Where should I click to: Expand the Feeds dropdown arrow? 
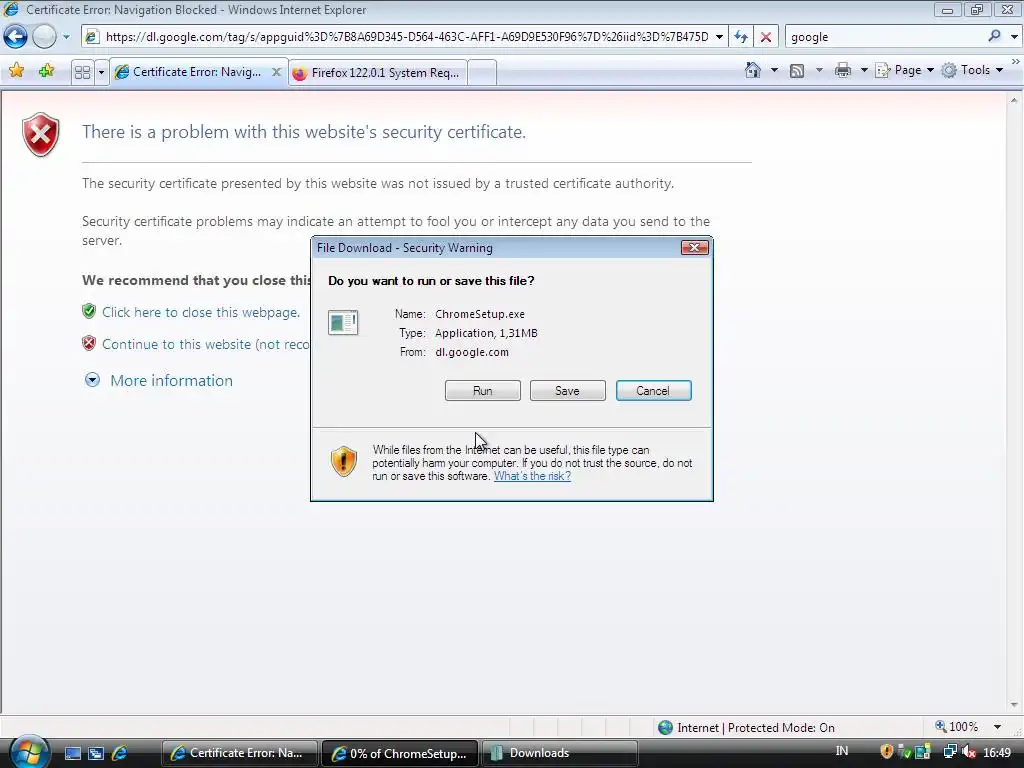coord(819,70)
